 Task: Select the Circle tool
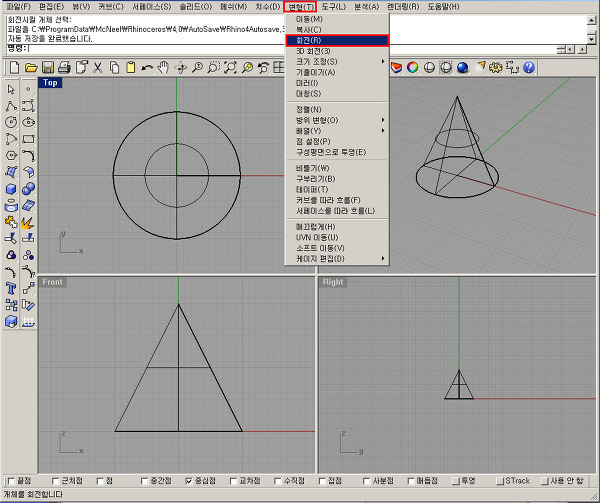click(11, 122)
